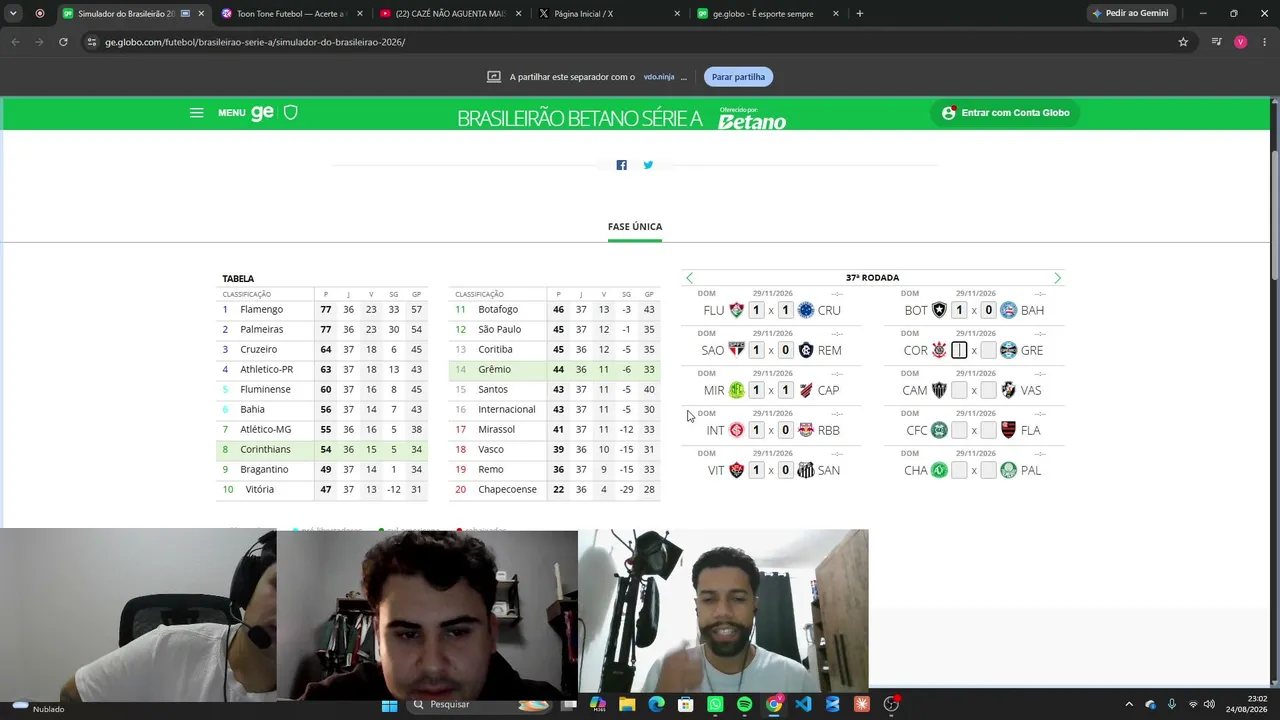Reload the ge.globo page

point(63,42)
